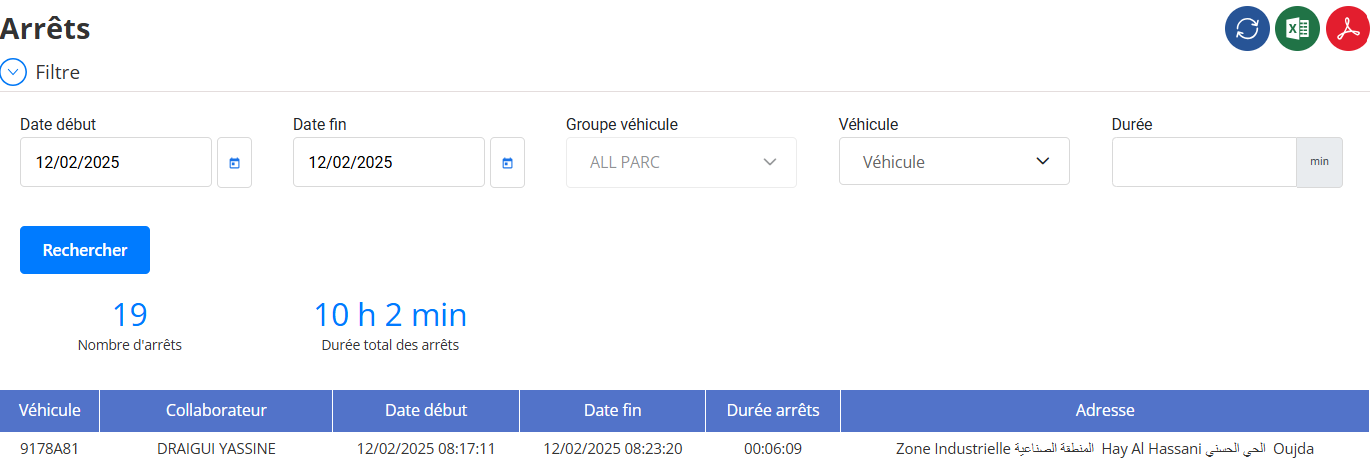
Task: Sort by the Adresse column header
Action: point(1105,410)
